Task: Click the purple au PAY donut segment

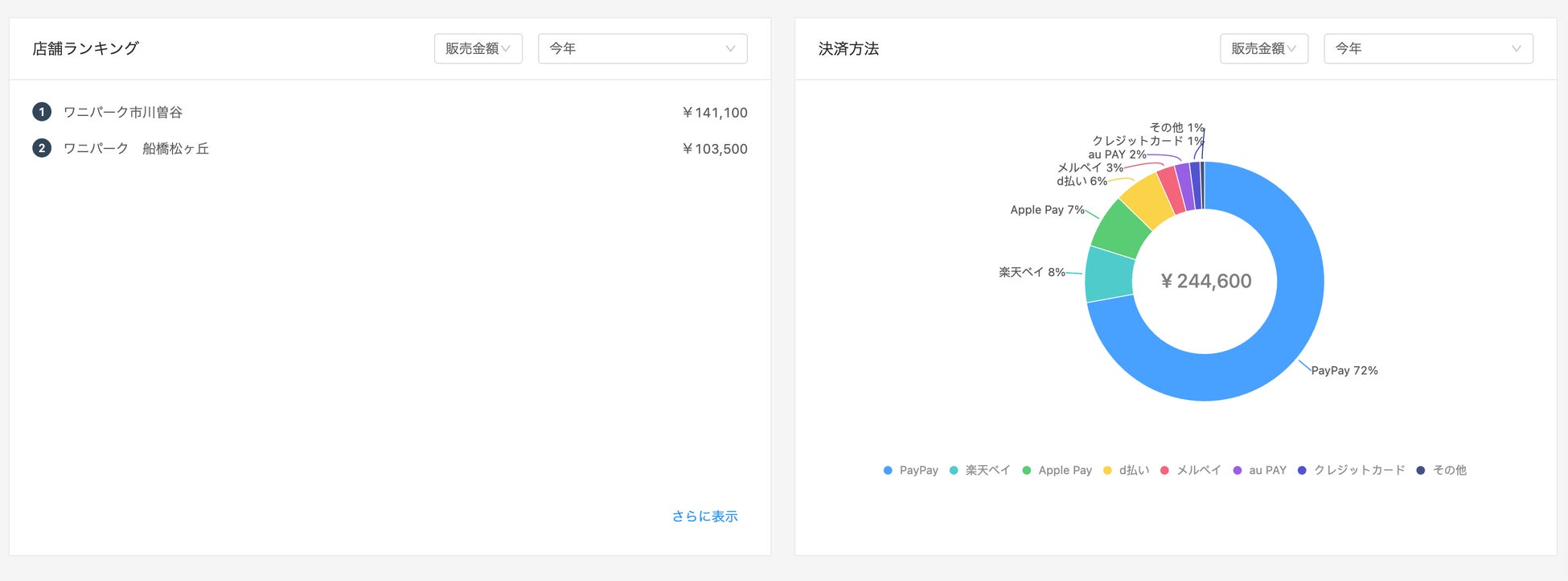Action: point(1185,187)
